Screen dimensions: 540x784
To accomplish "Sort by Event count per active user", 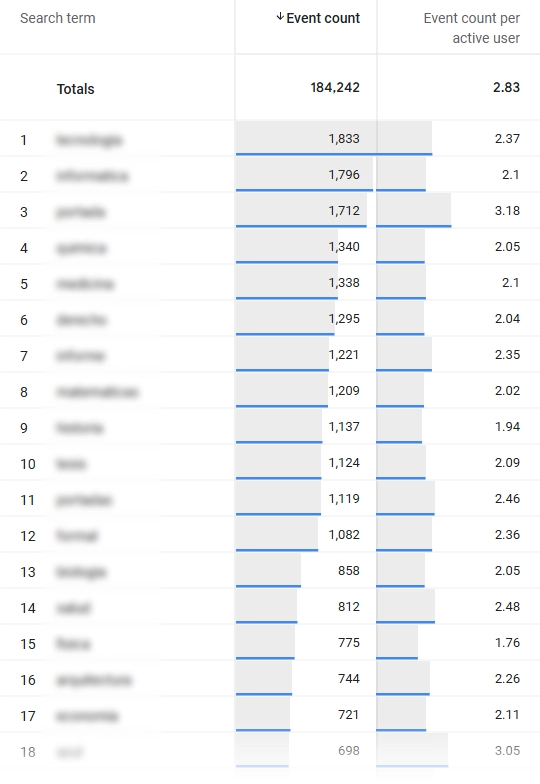I will tap(471, 28).
